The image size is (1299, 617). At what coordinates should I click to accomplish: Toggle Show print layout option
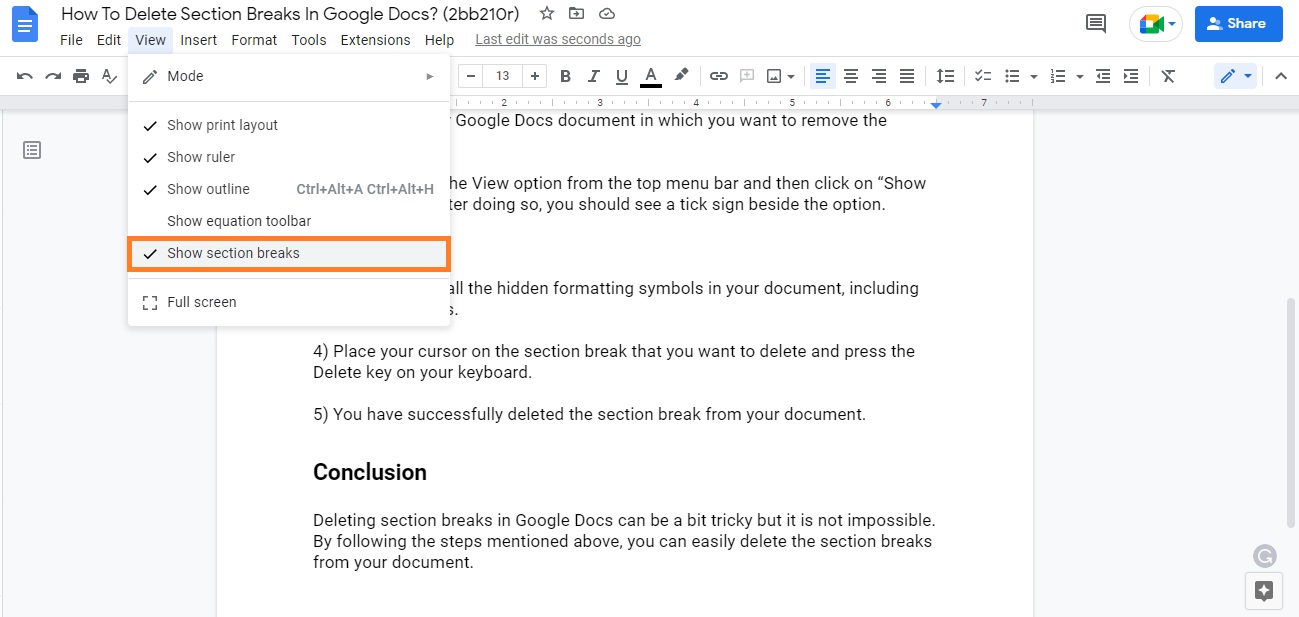(x=221, y=125)
